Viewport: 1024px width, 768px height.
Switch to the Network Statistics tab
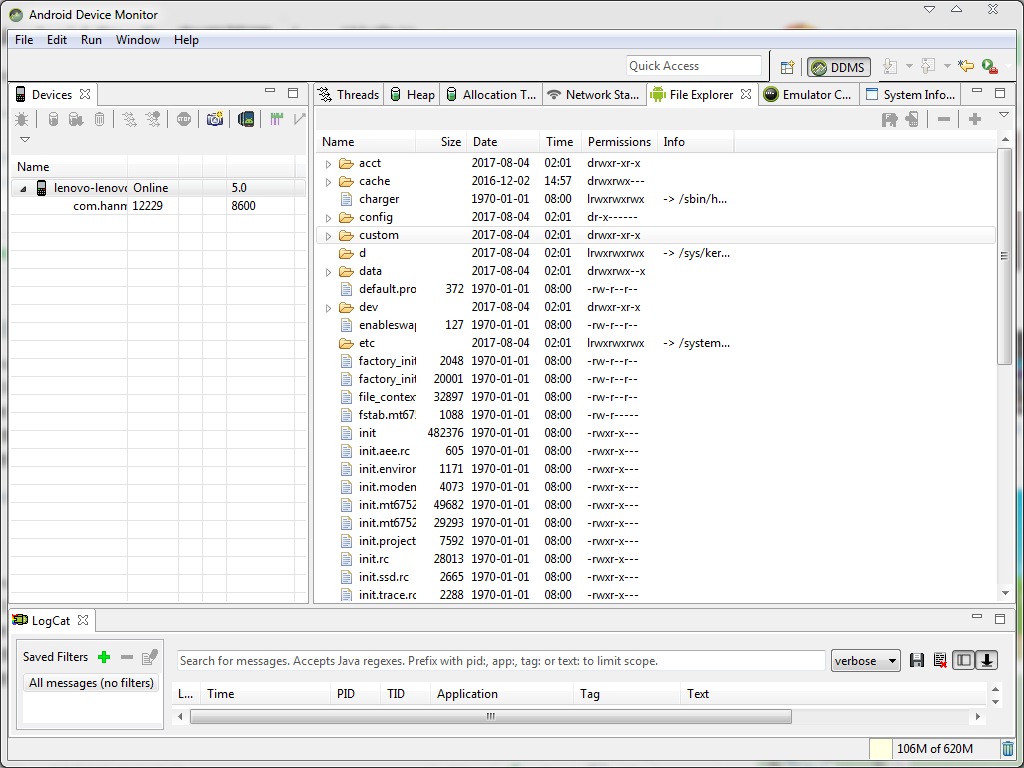click(x=594, y=95)
